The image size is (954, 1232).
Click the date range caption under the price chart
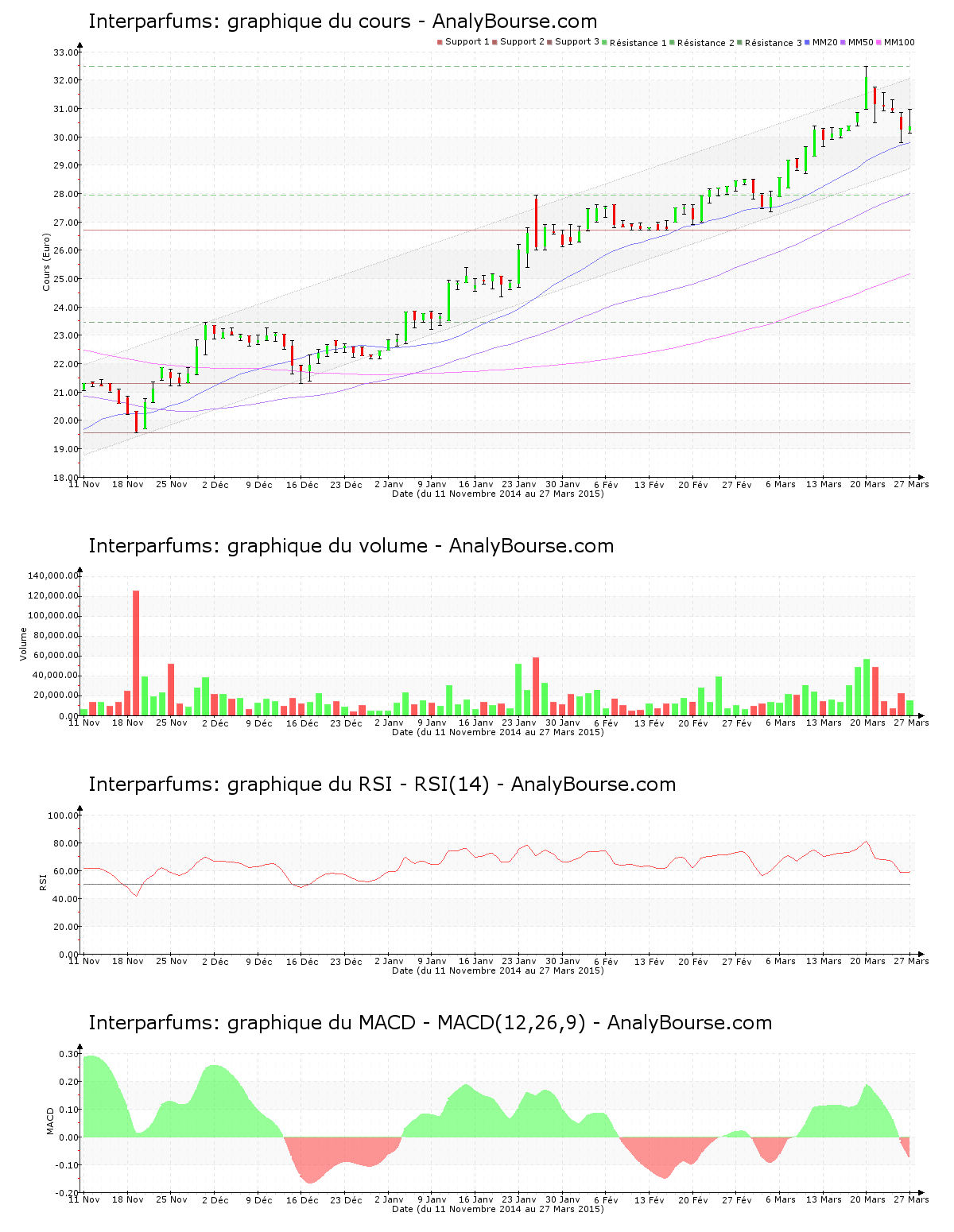498,494
